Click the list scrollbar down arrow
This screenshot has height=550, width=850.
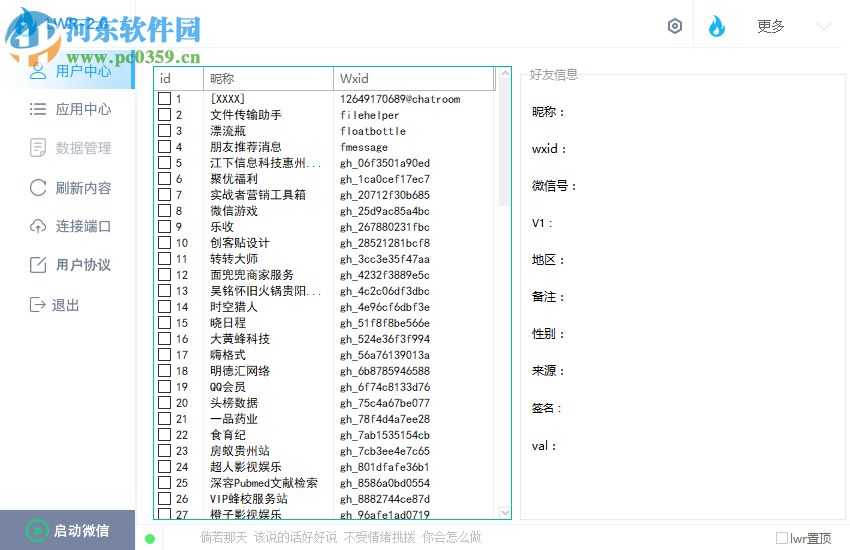pyautogui.click(x=505, y=512)
